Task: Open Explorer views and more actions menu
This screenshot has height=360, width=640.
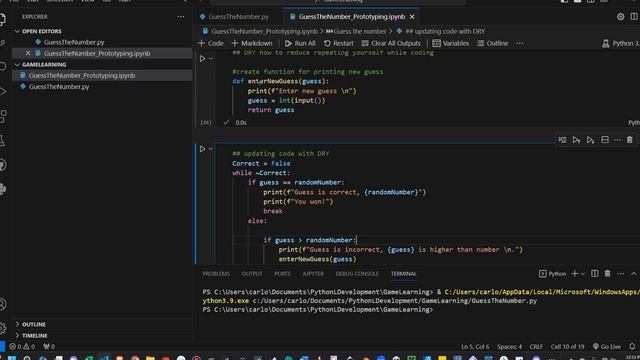Action: (181, 17)
